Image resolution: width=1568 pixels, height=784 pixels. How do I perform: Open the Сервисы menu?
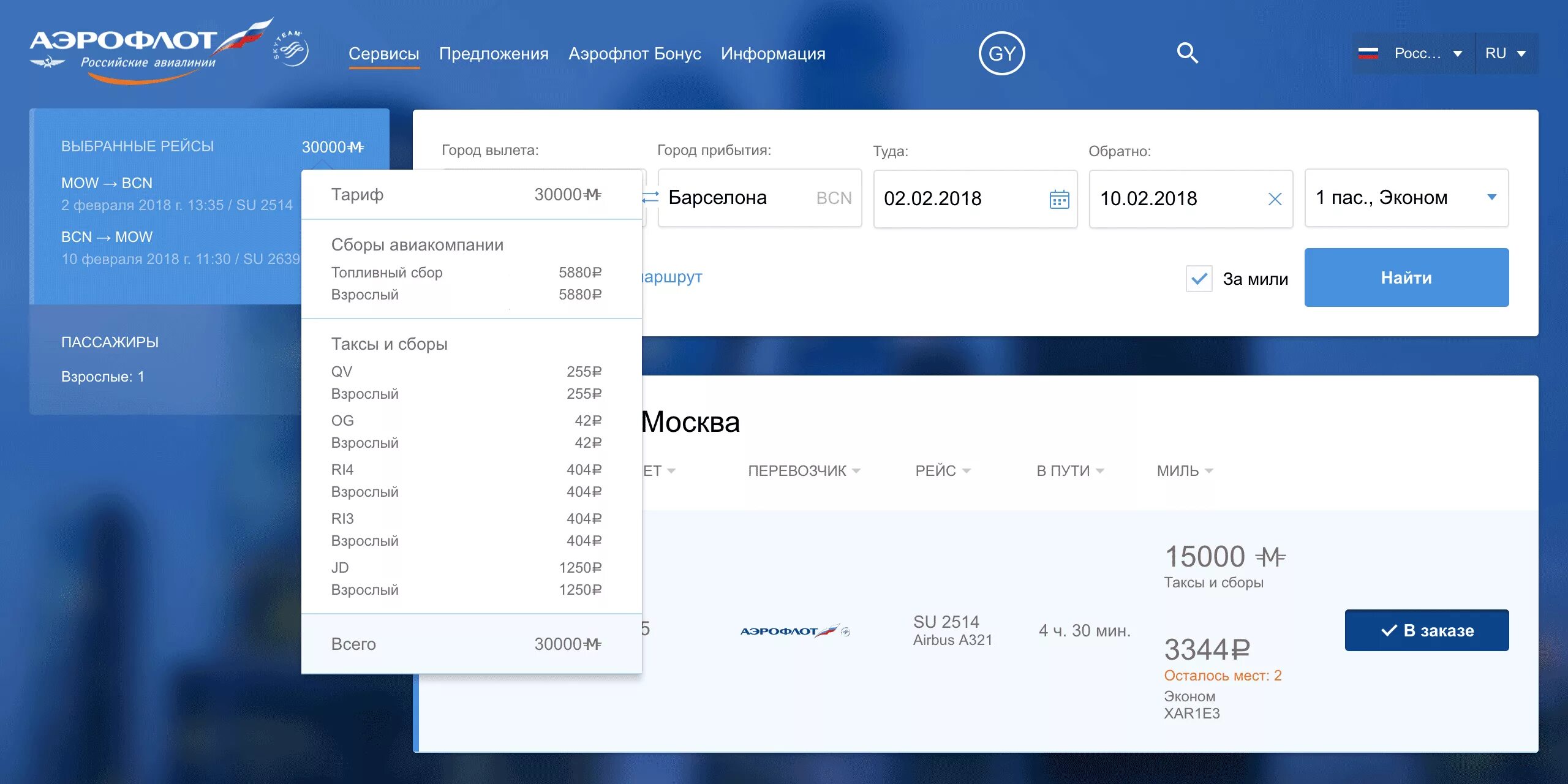tap(383, 54)
